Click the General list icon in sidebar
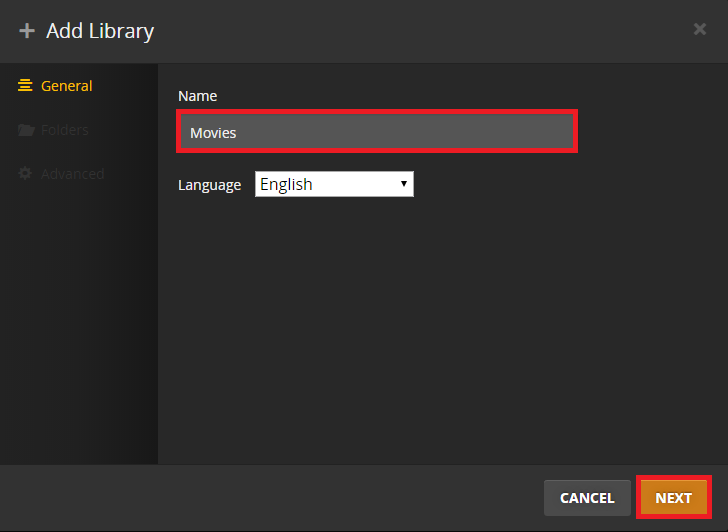This screenshot has width=728, height=532. [x=26, y=86]
